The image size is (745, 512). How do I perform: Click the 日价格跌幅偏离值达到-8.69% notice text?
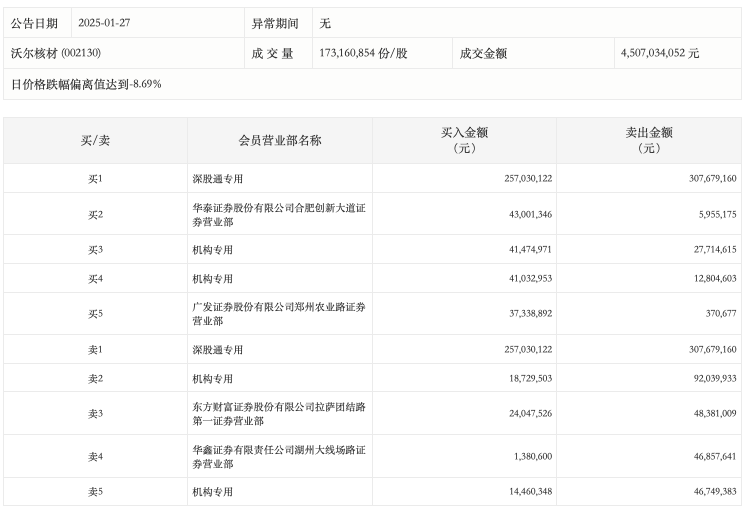tap(86, 84)
